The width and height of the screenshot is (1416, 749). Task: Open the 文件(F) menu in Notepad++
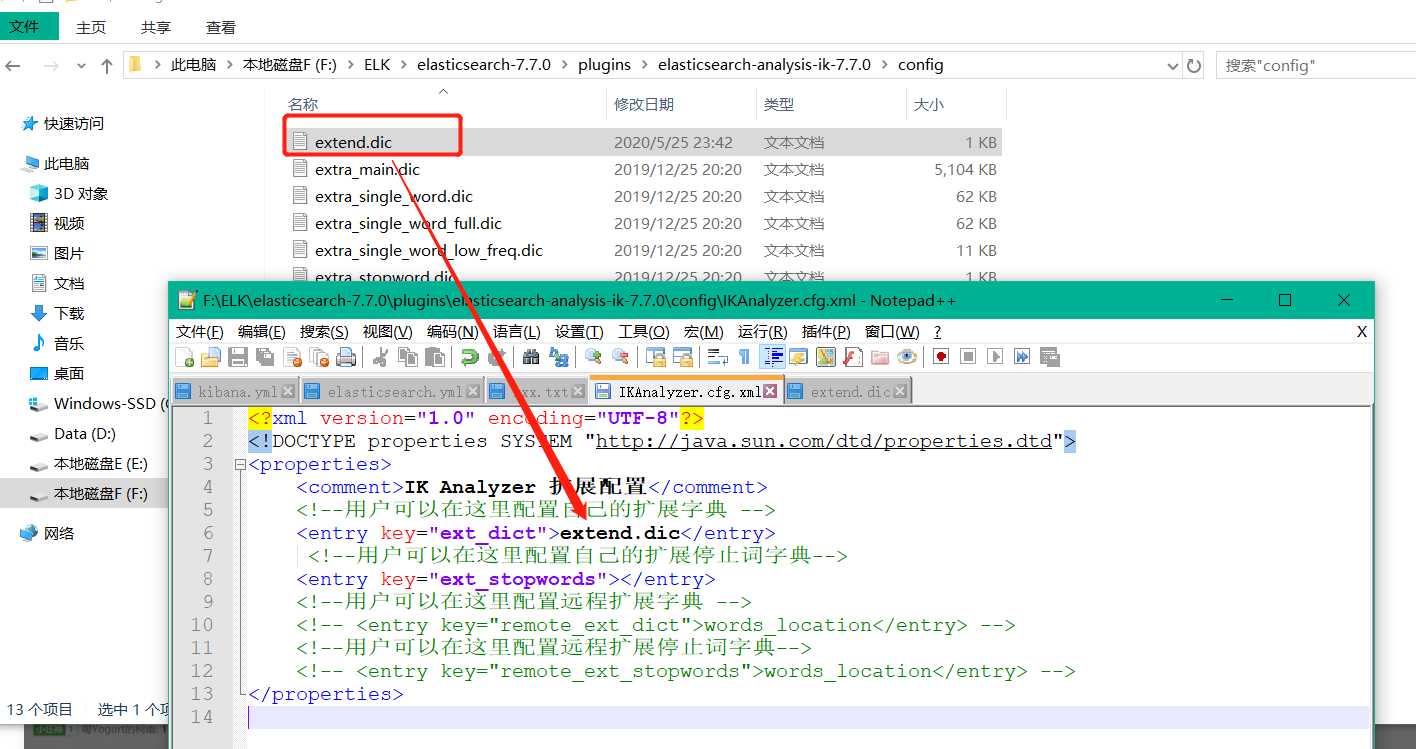[200, 332]
